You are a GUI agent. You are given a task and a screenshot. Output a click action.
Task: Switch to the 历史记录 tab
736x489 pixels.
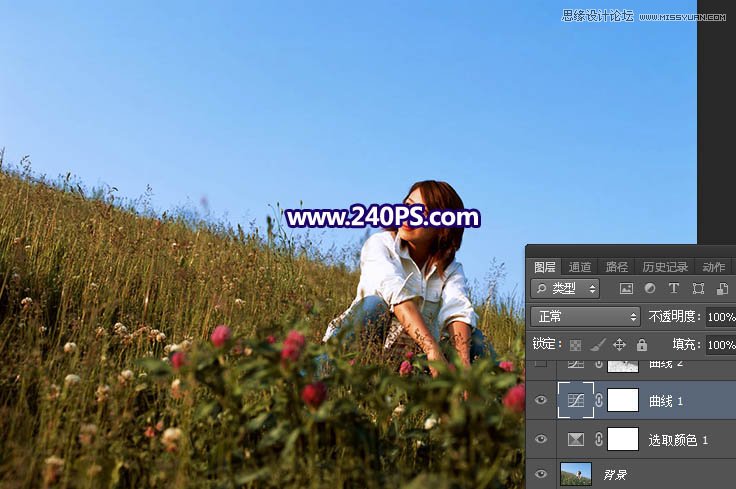[665, 267]
